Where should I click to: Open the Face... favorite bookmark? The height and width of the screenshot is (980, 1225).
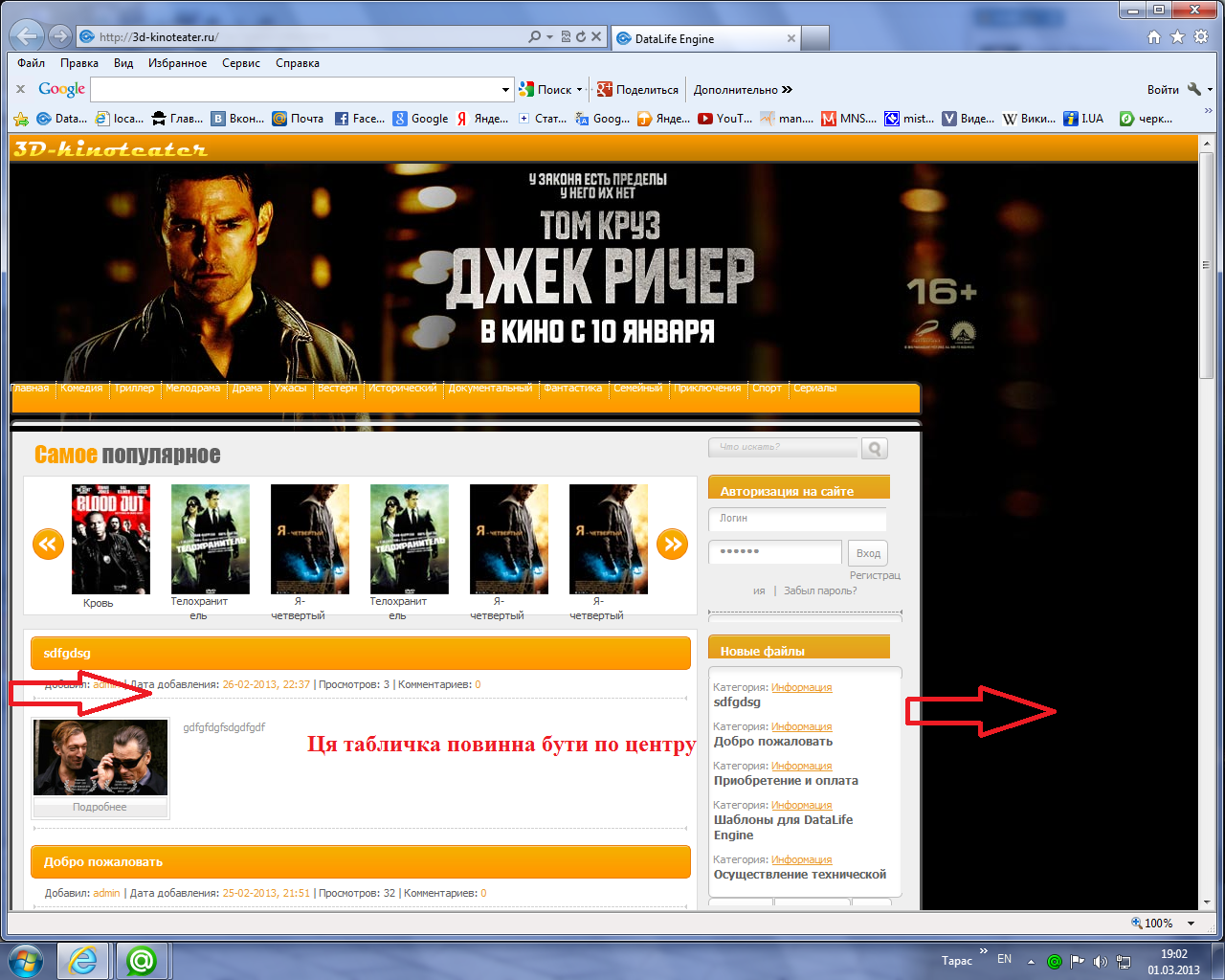[360, 119]
